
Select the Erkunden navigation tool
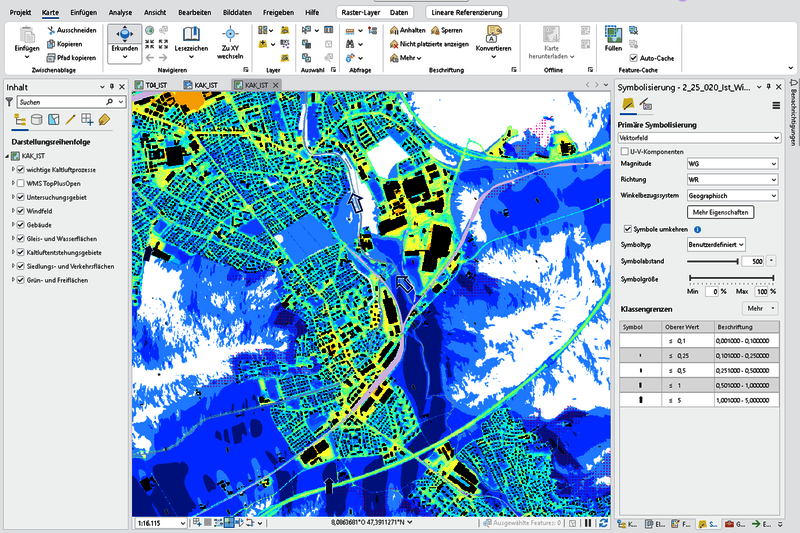(124, 39)
